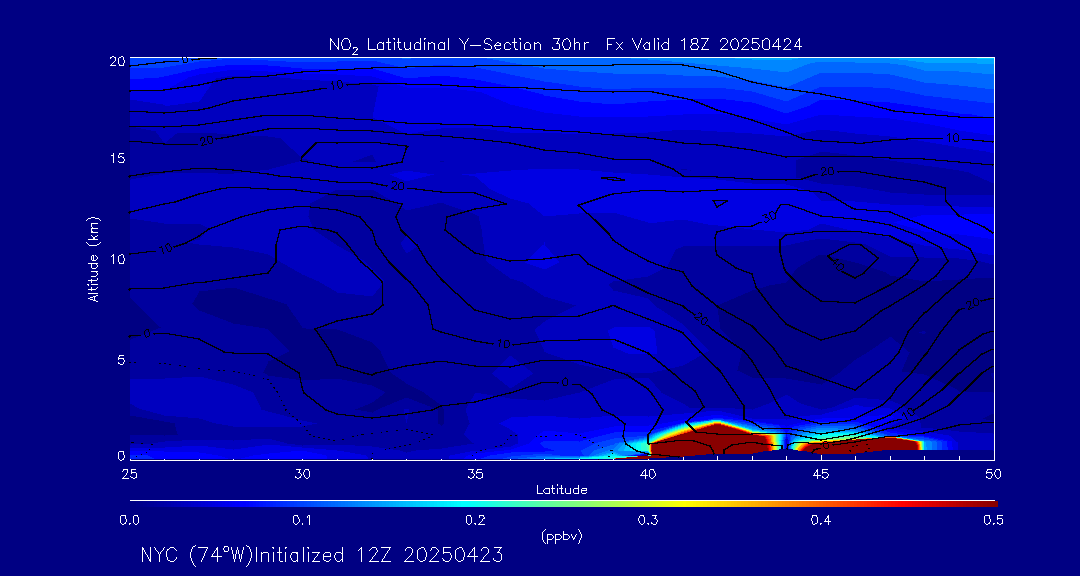Screen dimensions: 1080x576
Task: Click the large dark red NO2 plume near latitude 42
Action: point(716,439)
